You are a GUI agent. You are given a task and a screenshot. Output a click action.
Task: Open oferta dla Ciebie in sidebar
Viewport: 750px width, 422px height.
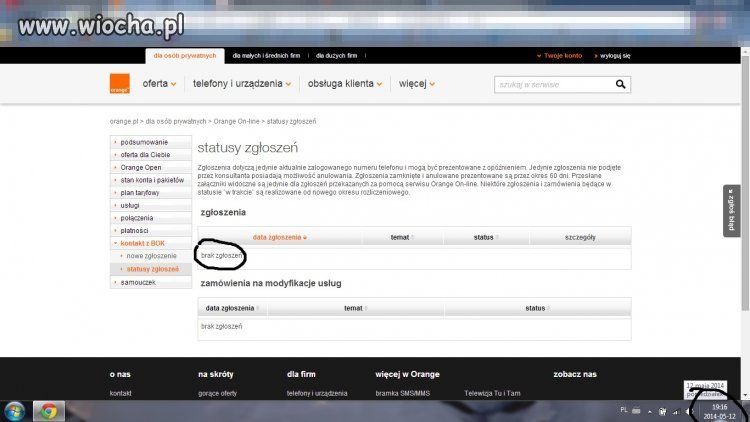pyautogui.click(x=145, y=155)
